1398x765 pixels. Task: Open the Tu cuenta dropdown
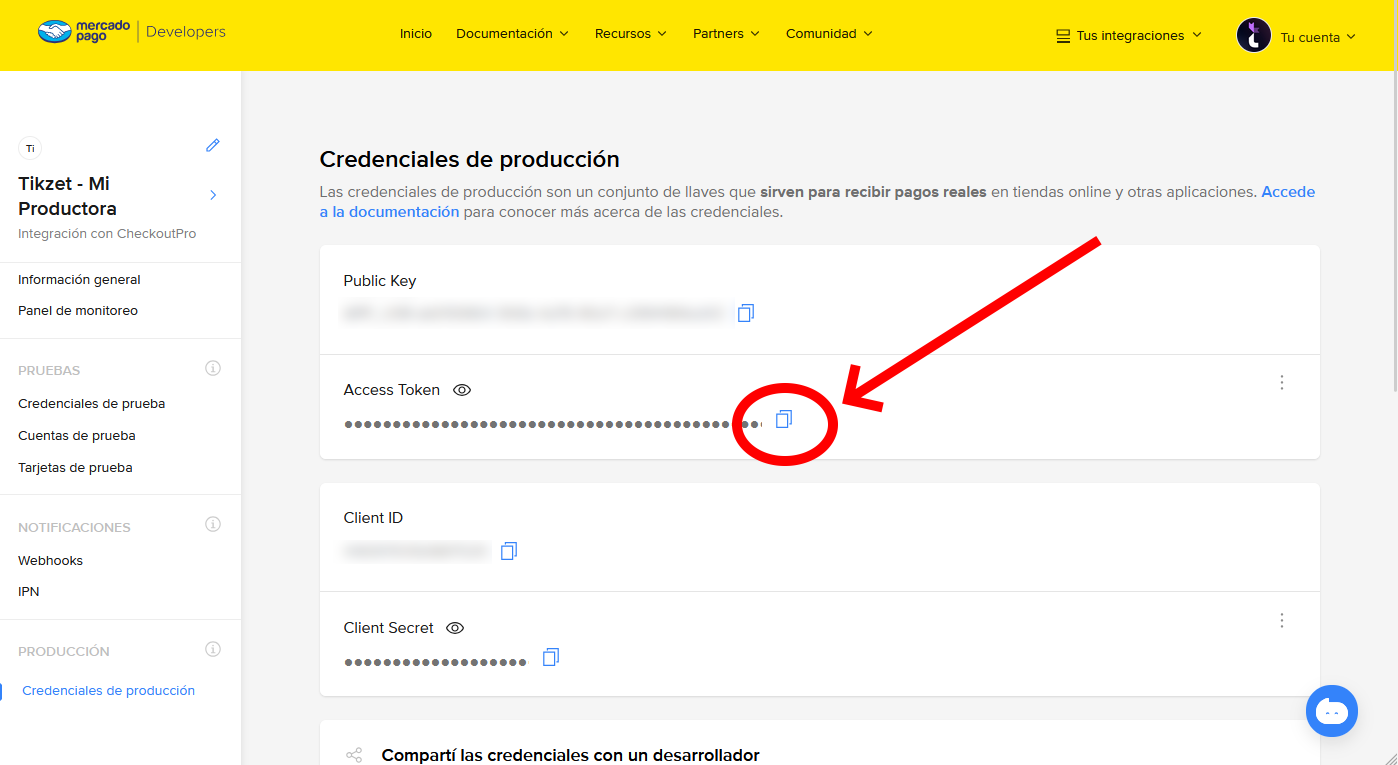coord(1318,37)
